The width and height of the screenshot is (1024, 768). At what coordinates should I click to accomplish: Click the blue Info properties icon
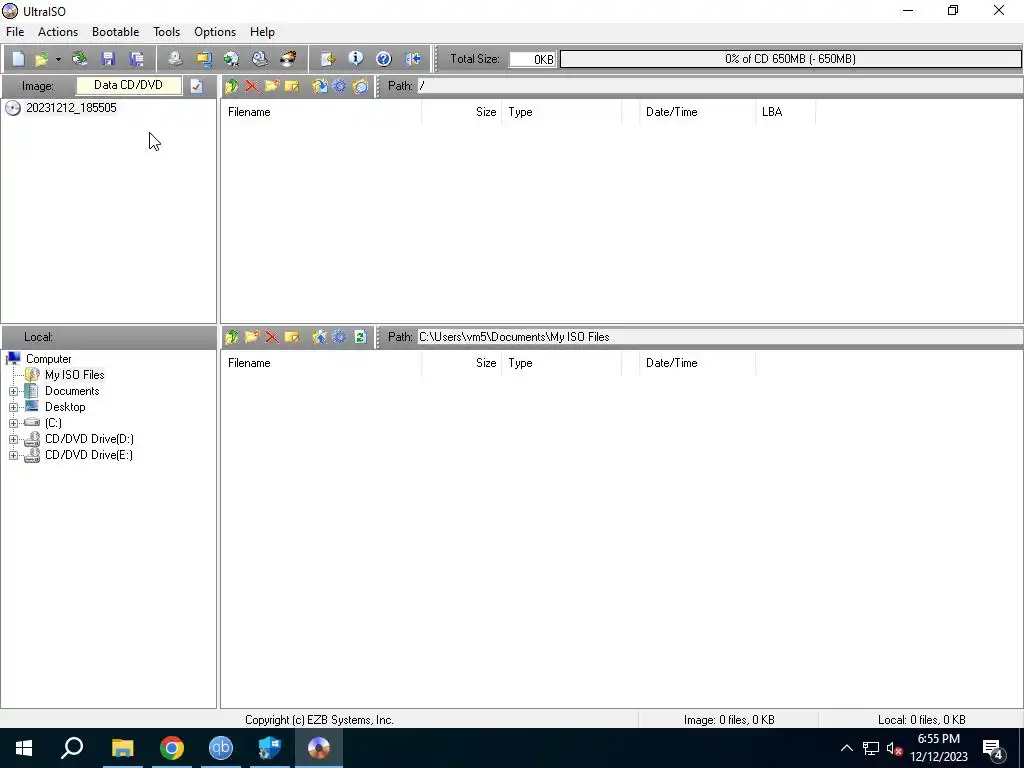356,59
